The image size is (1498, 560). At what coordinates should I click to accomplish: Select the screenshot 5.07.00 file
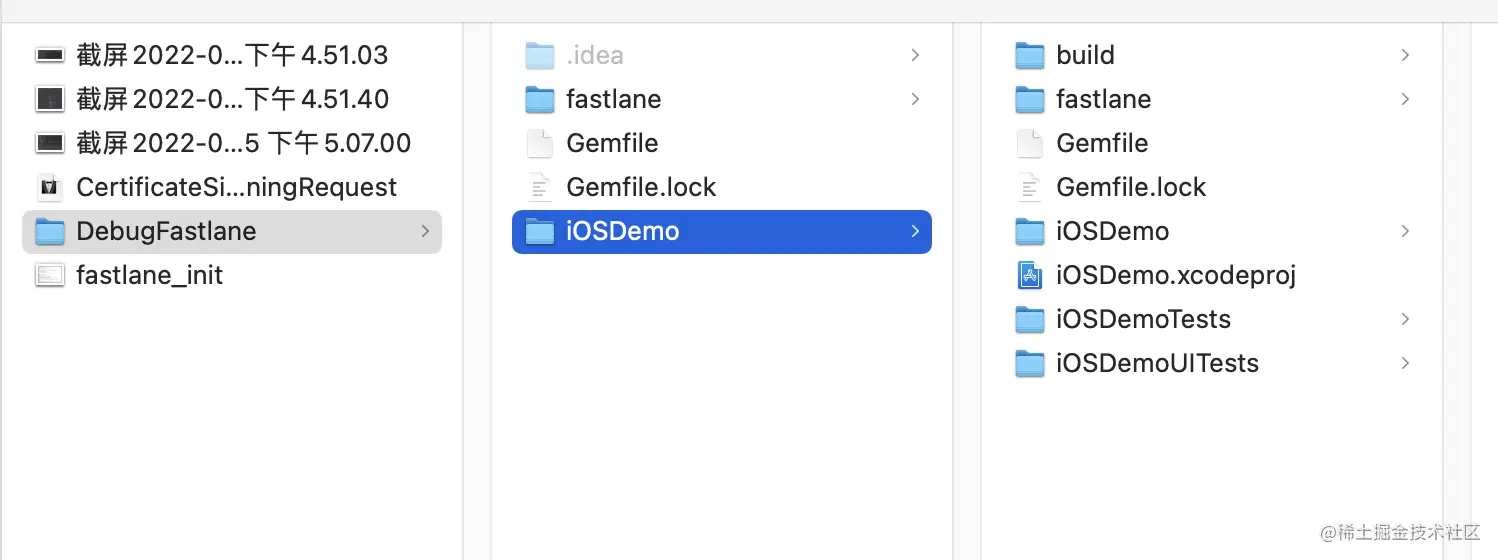click(243, 143)
